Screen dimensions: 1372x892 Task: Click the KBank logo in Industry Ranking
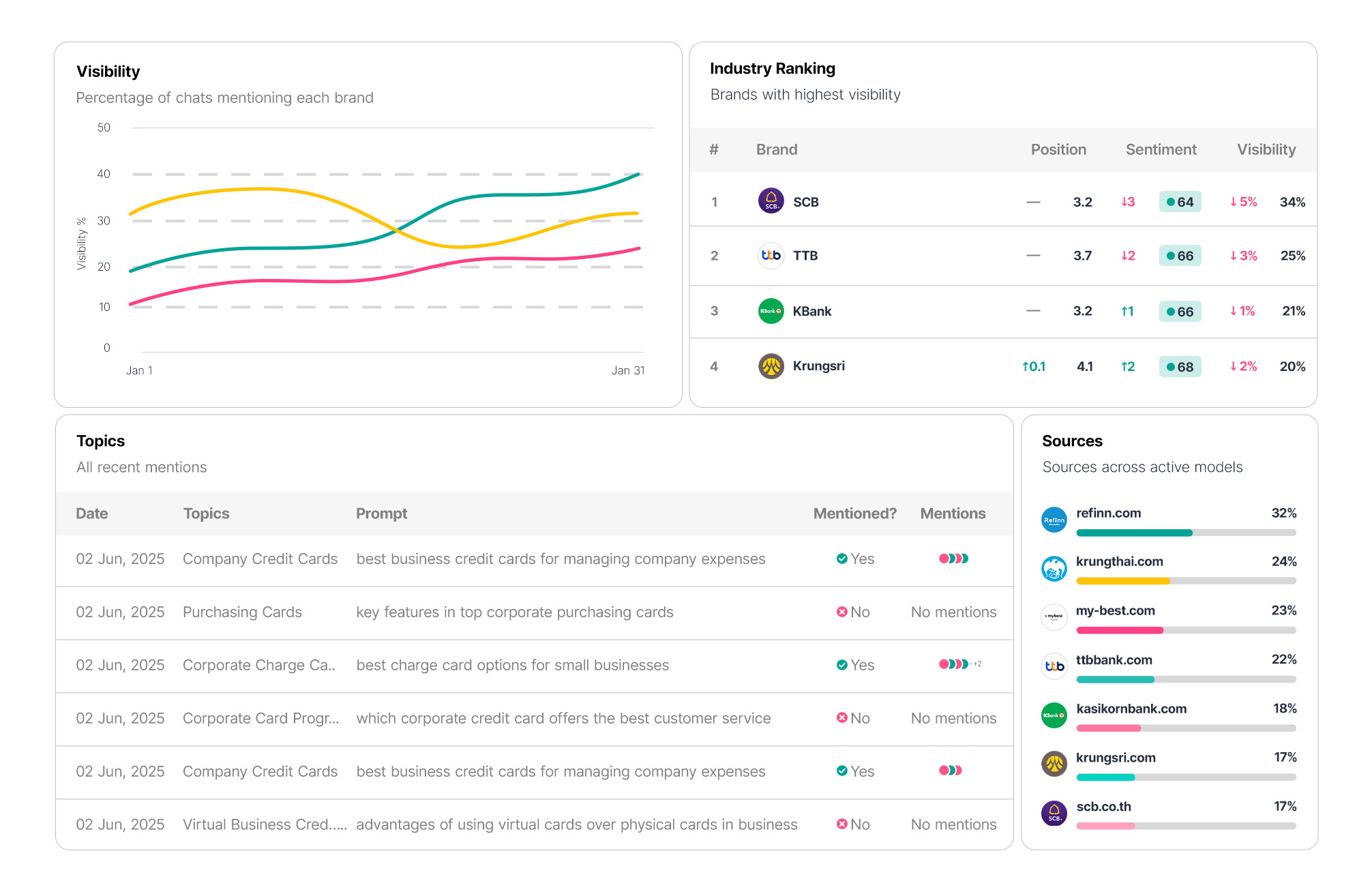pos(771,311)
